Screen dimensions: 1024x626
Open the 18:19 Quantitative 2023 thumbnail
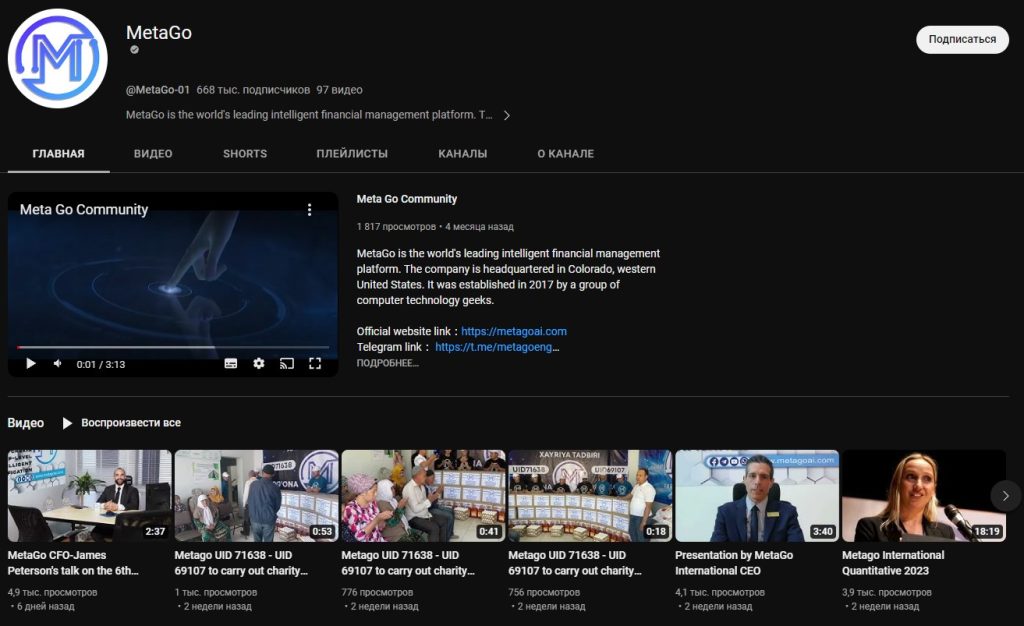(x=924, y=495)
